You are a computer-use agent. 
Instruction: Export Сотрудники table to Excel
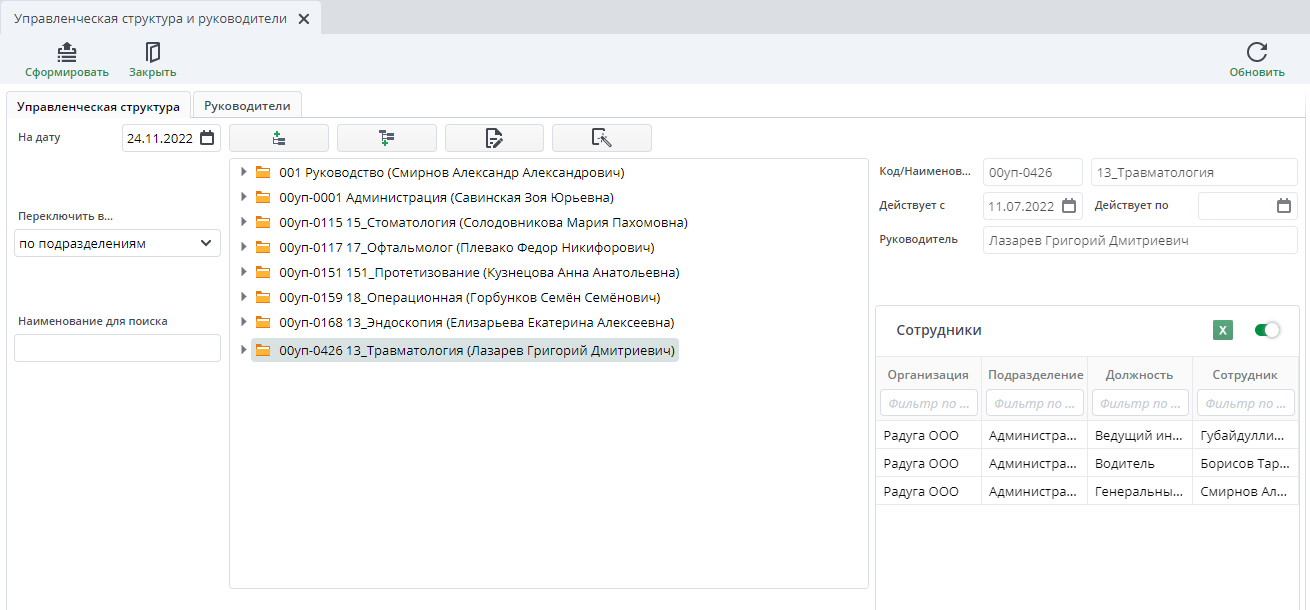tap(1223, 330)
